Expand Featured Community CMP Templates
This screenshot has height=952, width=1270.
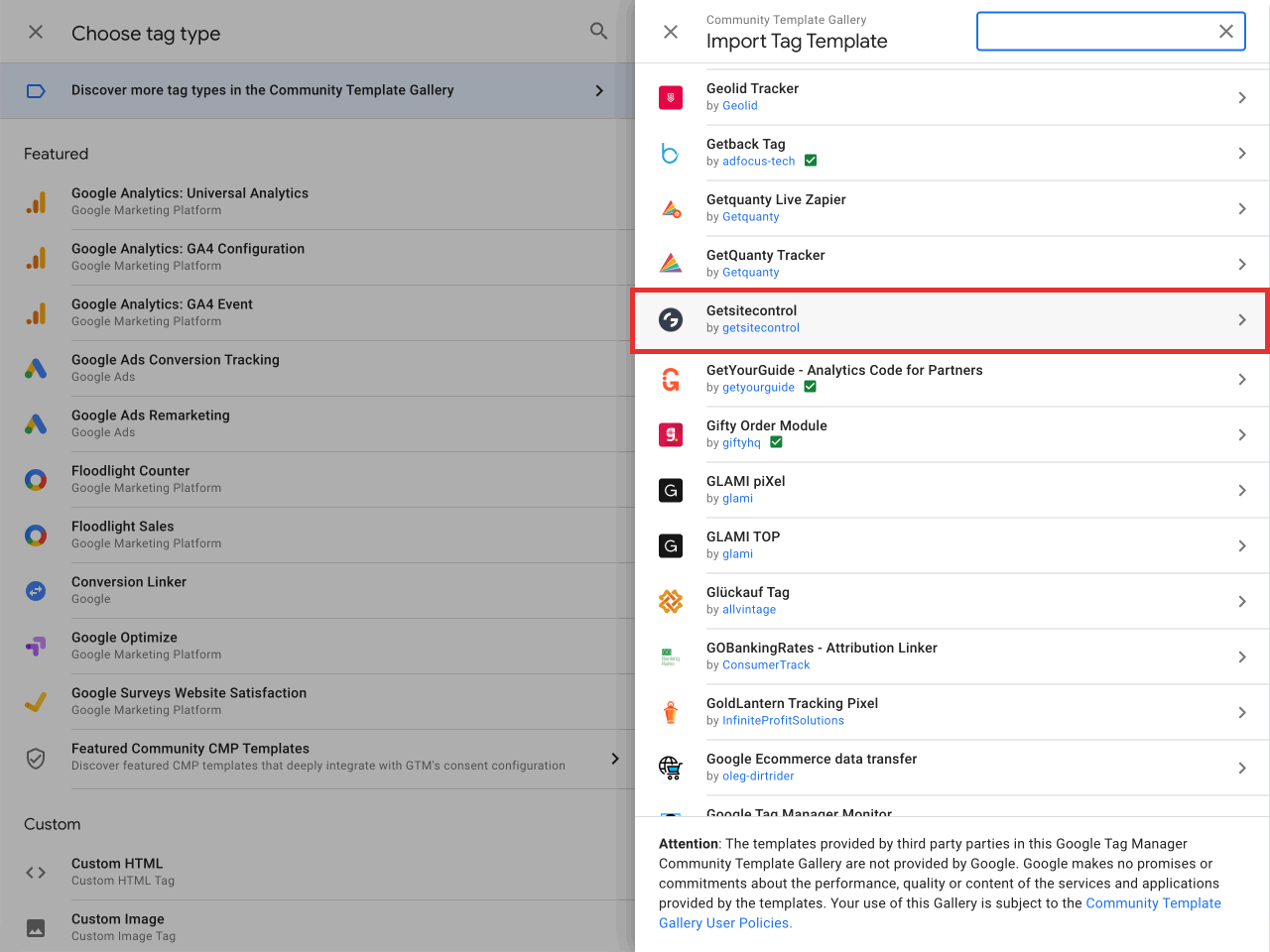coord(615,758)
